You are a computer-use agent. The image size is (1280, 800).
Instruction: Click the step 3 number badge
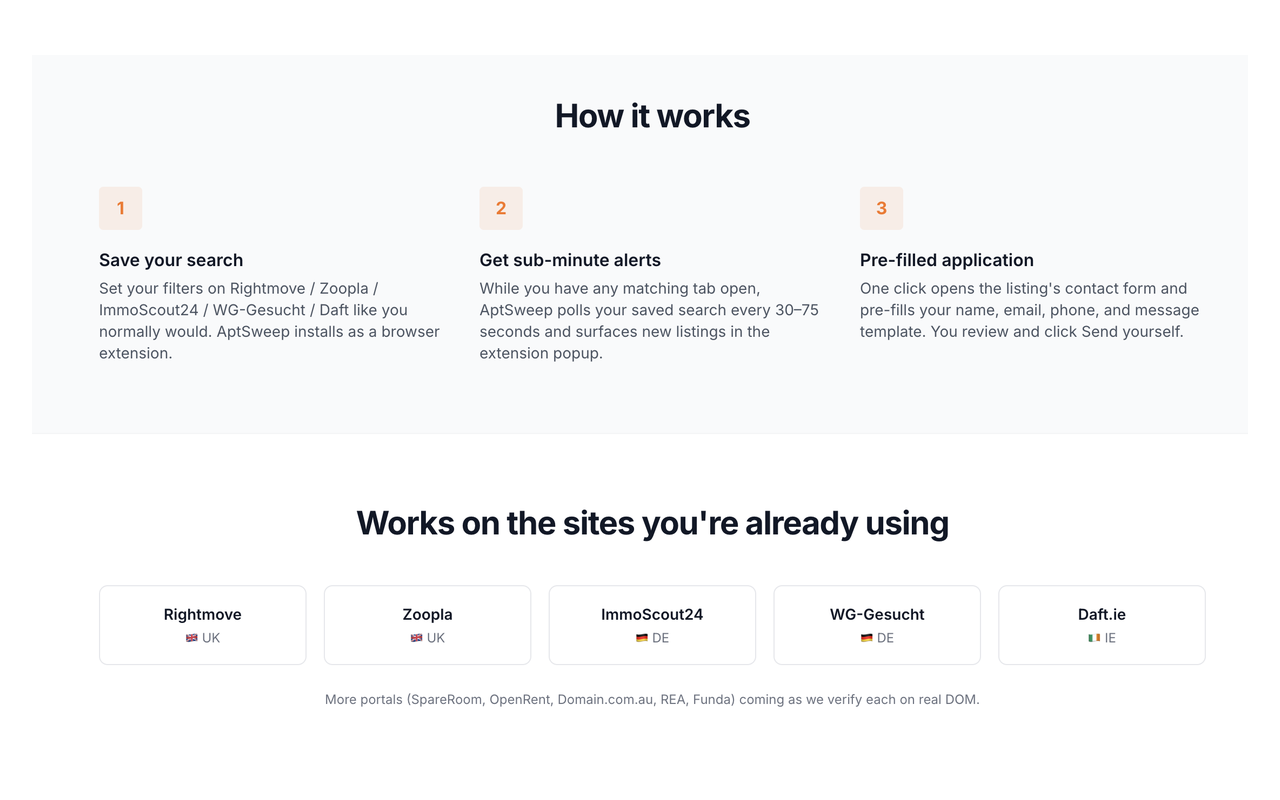(881, 208)
